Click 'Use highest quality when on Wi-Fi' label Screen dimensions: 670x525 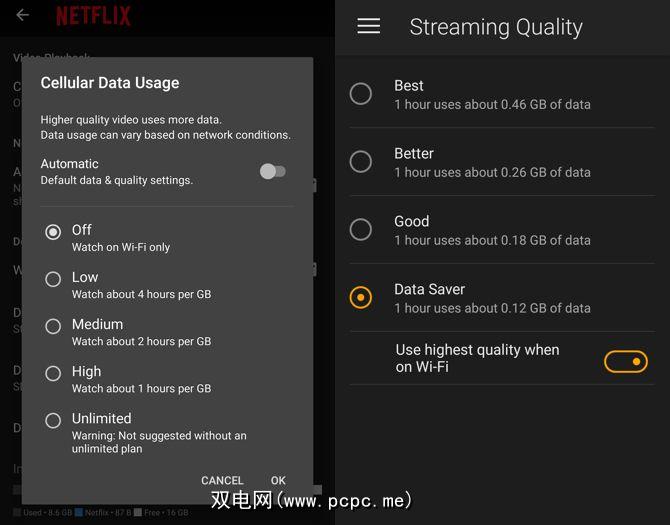click(x=477, y=358)
